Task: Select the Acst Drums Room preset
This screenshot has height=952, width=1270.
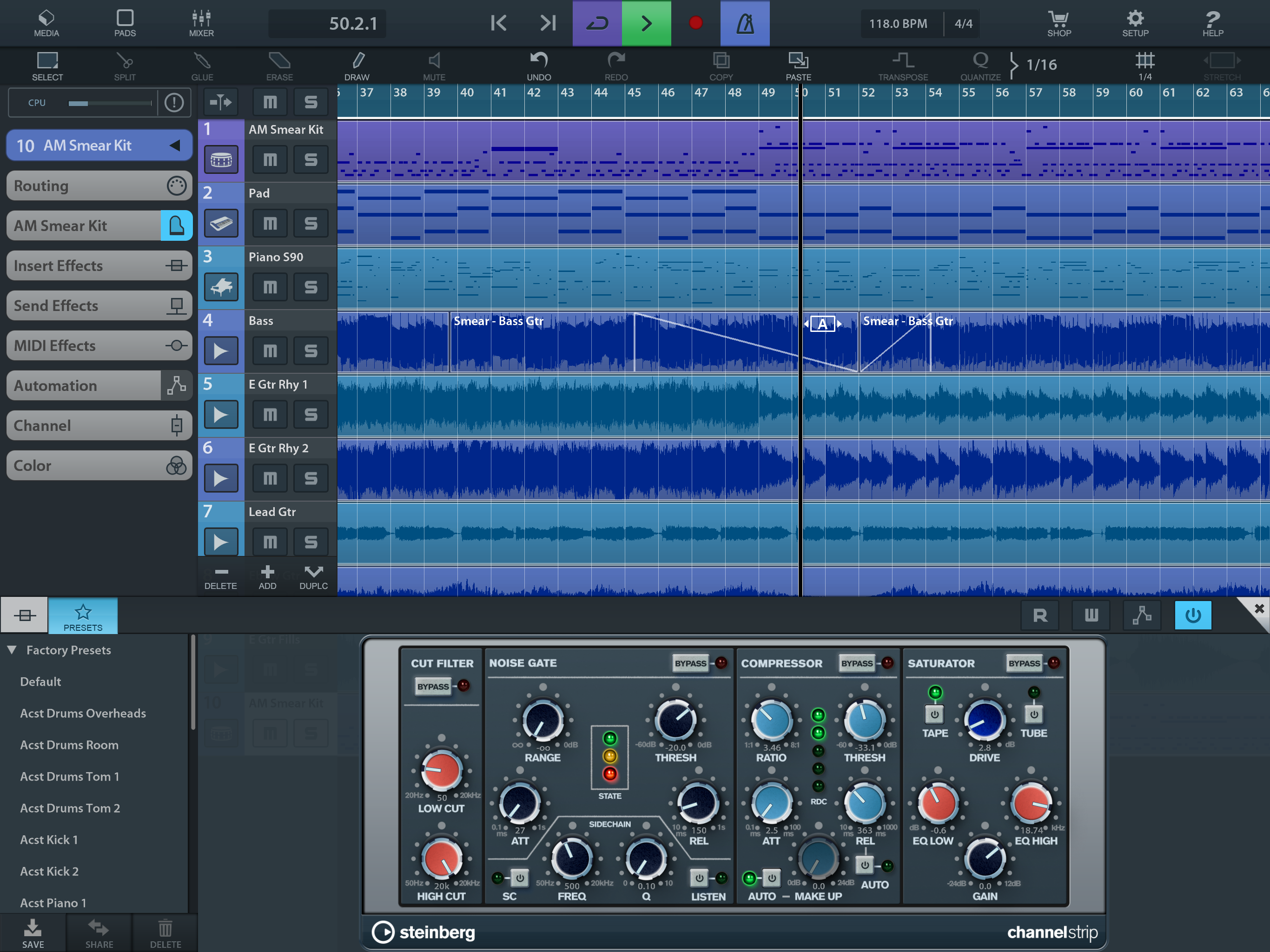Action: (x=69, y=745)
